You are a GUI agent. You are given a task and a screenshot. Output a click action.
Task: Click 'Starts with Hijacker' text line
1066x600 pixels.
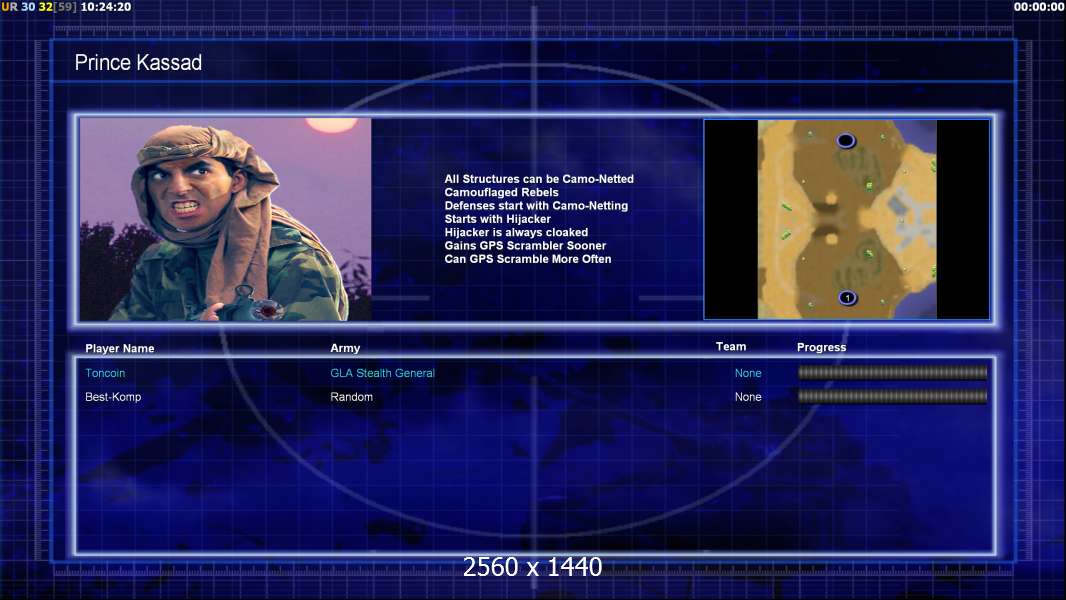click(498, 219)
